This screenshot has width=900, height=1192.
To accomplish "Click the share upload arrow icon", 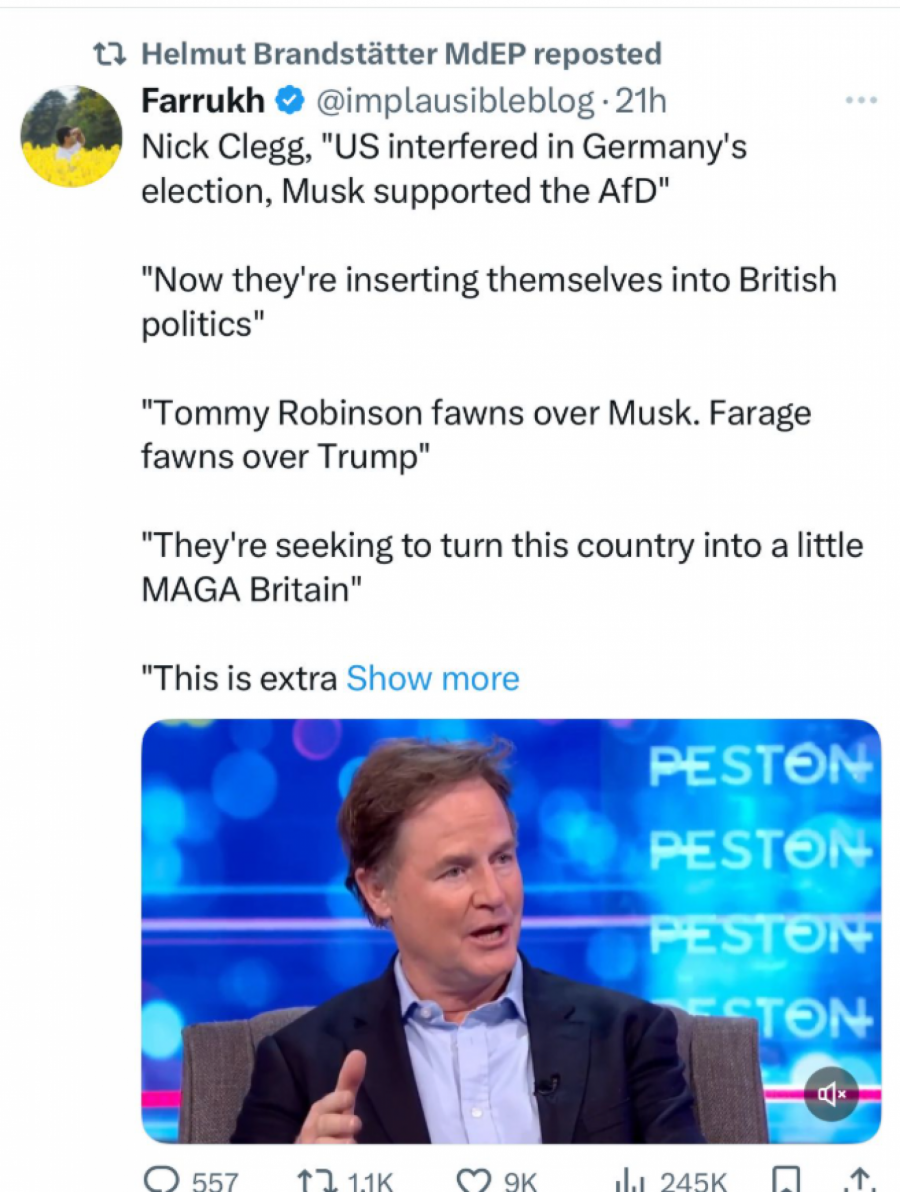I will coord(858,1180).
